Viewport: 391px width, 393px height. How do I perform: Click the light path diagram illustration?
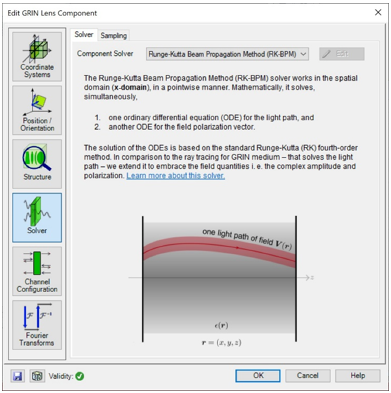pos(220,280)
